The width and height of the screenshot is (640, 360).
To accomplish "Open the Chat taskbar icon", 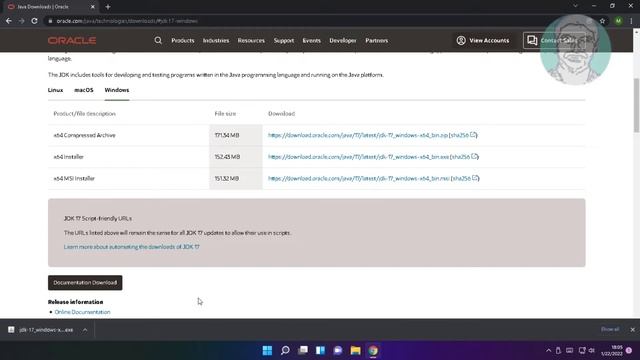I will point(338,350).
